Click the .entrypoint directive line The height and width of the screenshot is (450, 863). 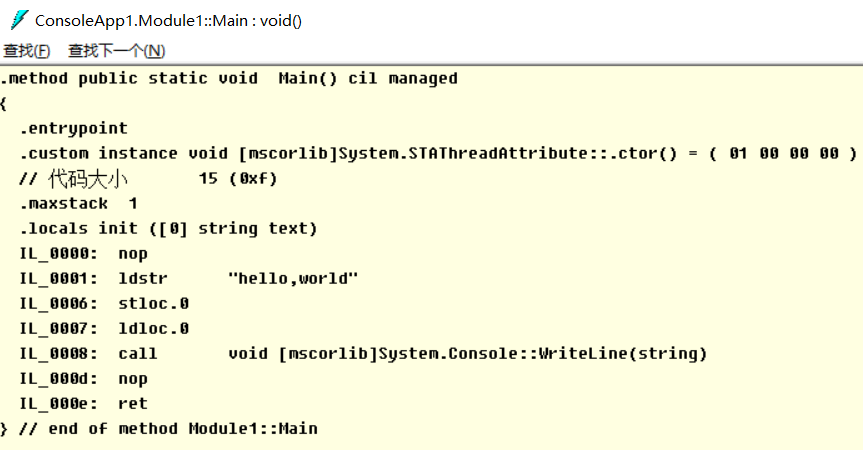point(73,129)
